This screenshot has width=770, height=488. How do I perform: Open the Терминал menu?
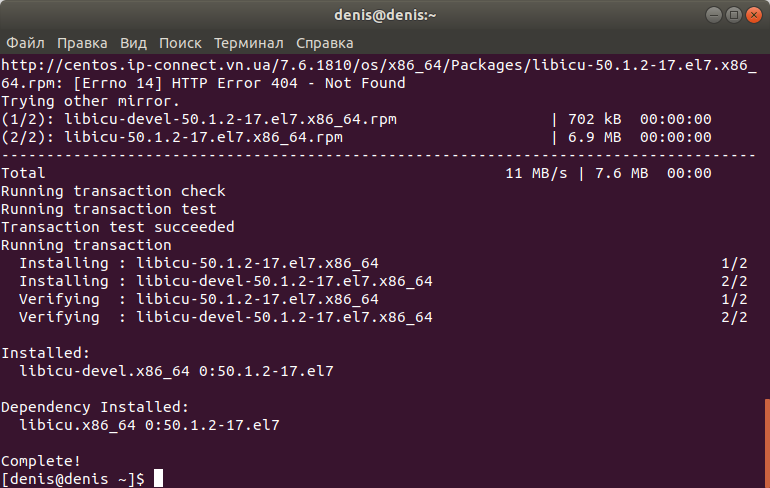(248, 43)
